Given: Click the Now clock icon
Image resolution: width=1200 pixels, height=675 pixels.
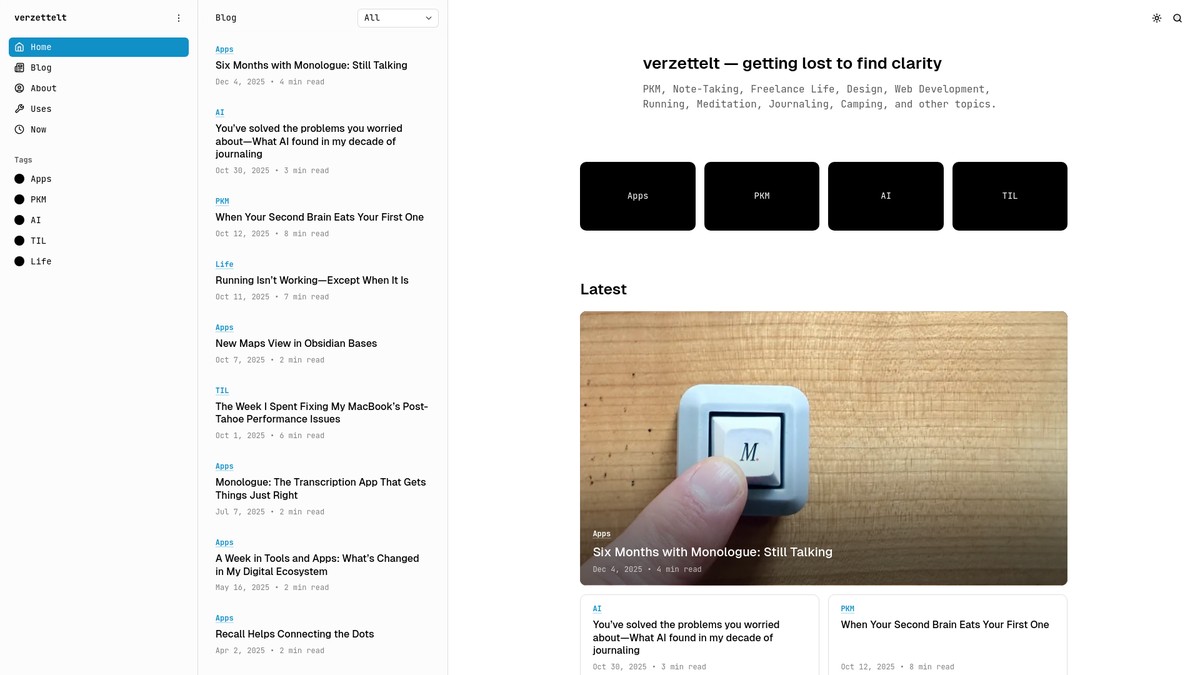Looking at the screenshot, I should [x=19, y=130].
